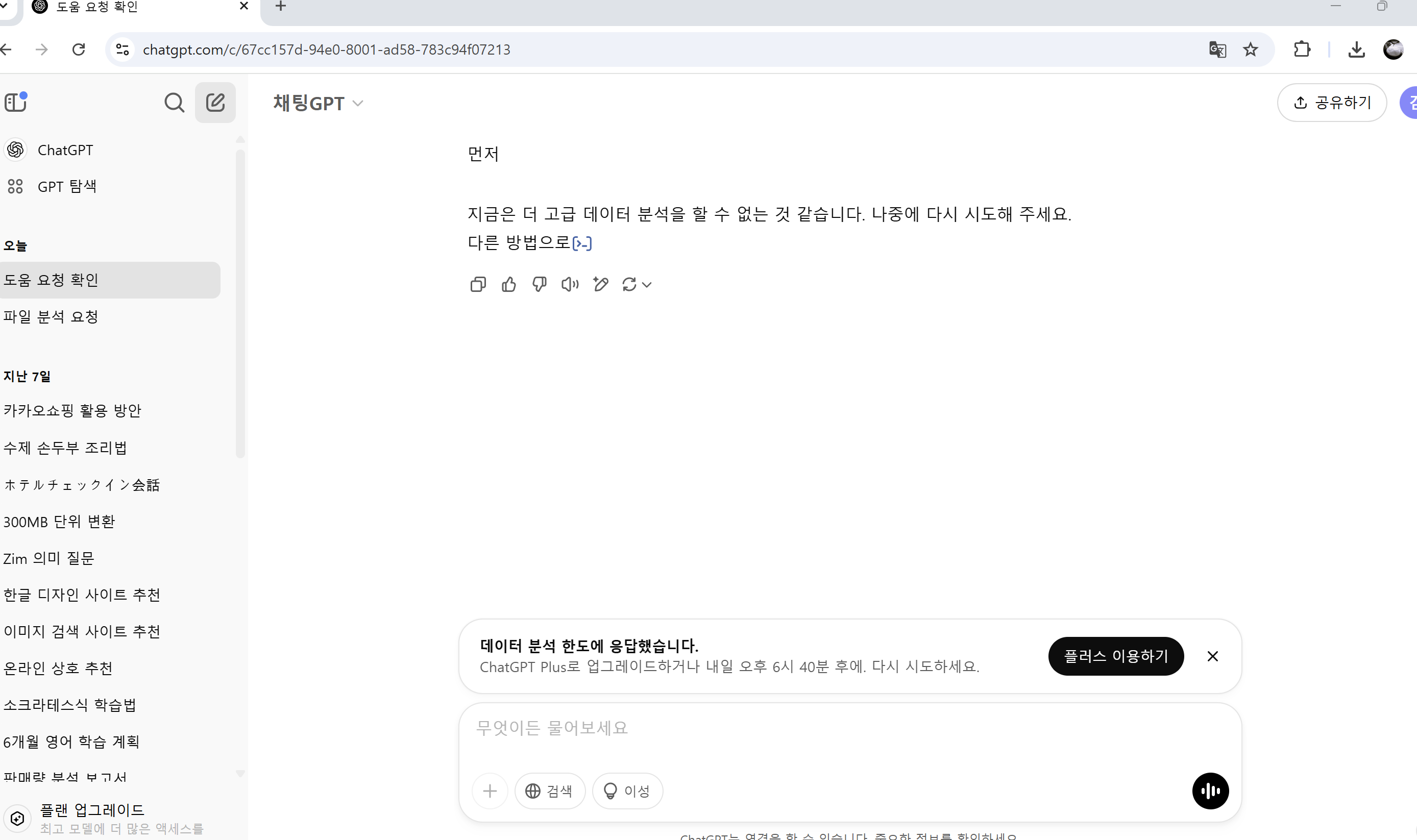Start a new chat with pencil icon

click(x=215, y=103)
